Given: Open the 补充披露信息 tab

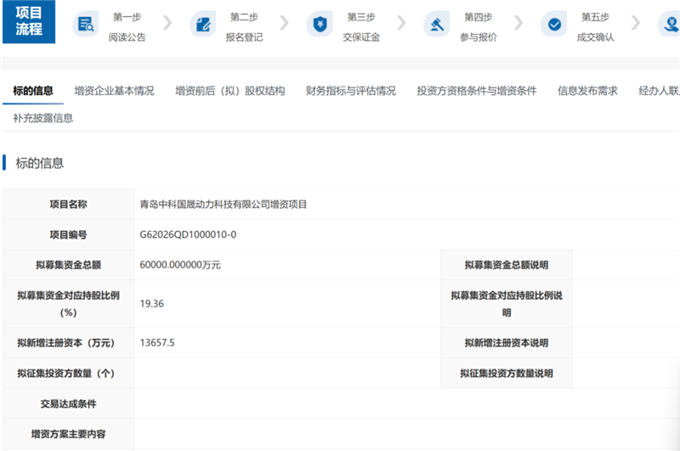Looking at the screenshot, I should point(43,118).
